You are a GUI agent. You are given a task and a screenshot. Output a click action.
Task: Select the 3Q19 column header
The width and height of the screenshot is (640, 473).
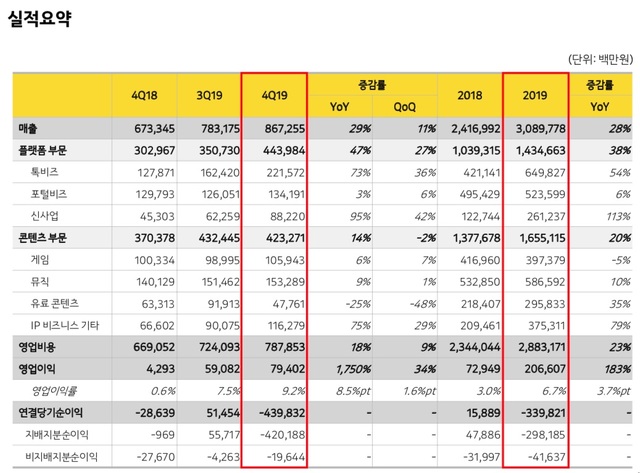pos(208,96)
